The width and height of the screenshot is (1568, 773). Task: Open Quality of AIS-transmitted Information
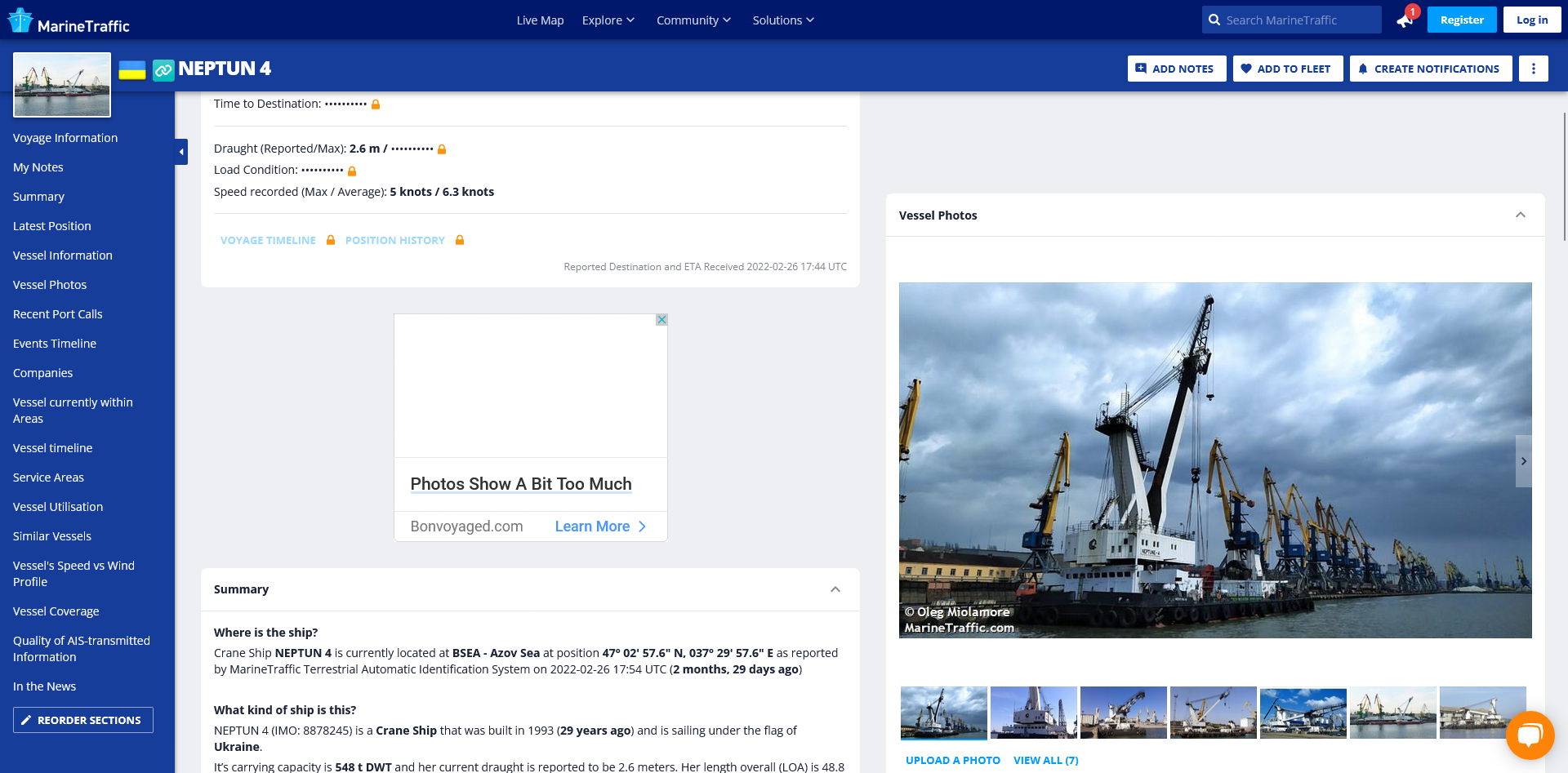tap(82, 649)
